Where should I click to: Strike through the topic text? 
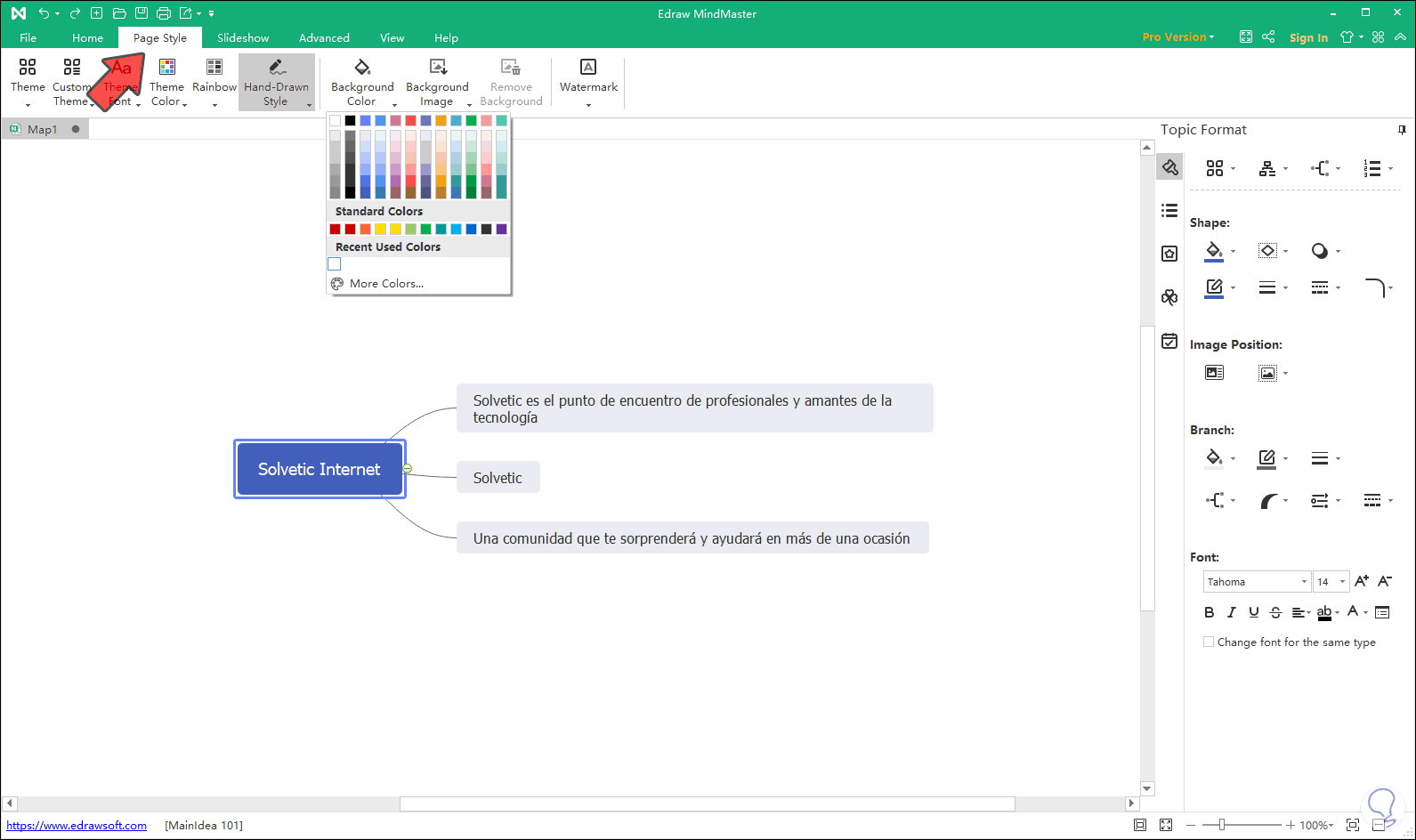click(x=1275, y=612)
